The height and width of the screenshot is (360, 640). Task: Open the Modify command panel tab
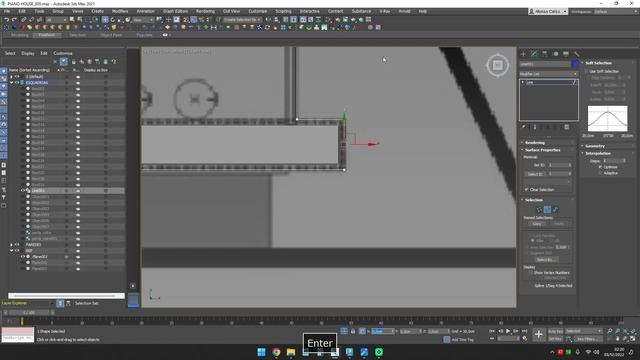point(534,54)
